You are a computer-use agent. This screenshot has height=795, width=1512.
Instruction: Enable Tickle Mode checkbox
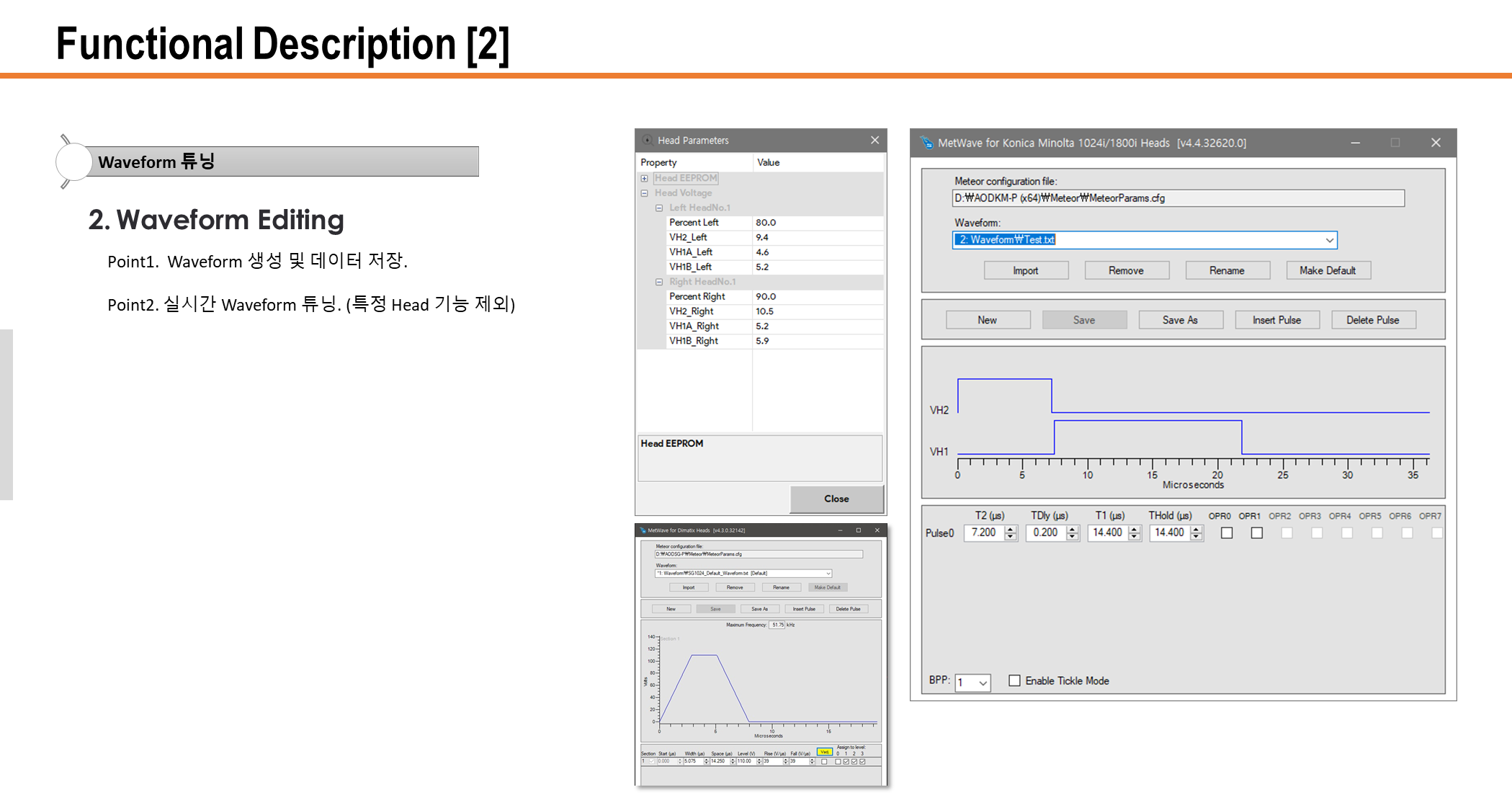point(1014,680)
